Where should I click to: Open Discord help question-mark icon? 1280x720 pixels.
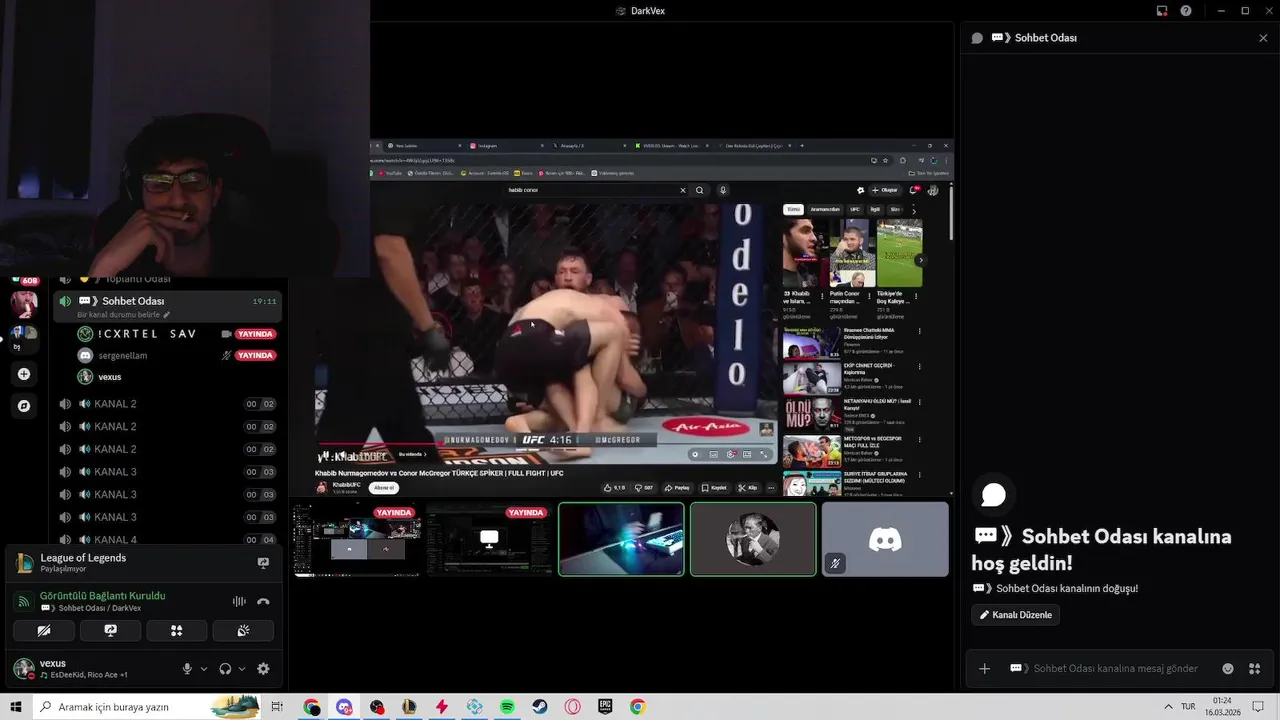[1186, 11]
